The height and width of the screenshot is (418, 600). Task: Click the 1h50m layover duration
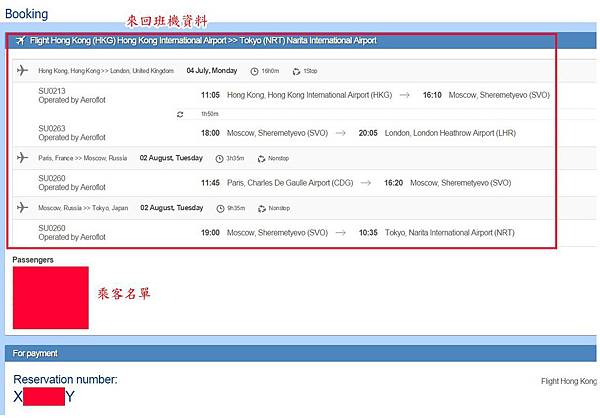point(210,114)
